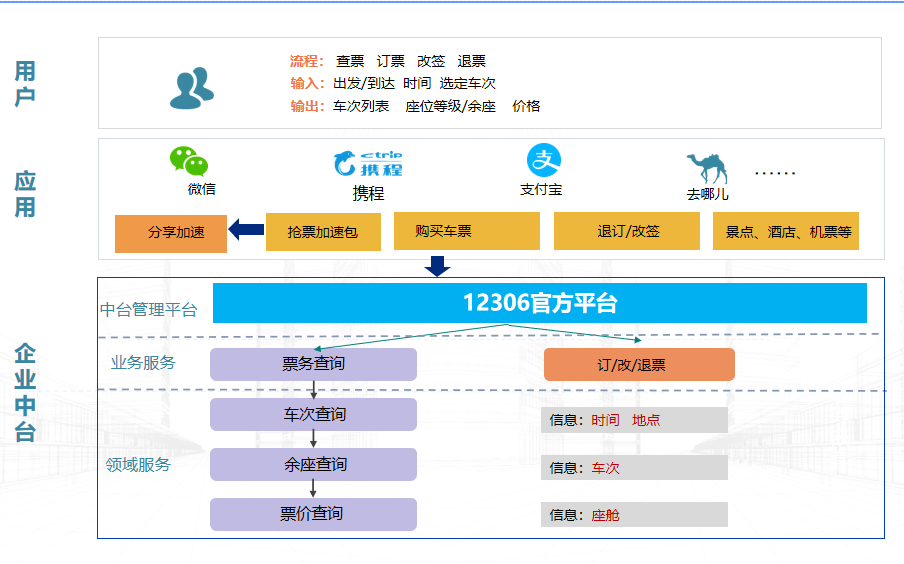The height and width of the screenshot is (564, 904).
Task: Click the 购买车票 box
Action: coord(466,231)
